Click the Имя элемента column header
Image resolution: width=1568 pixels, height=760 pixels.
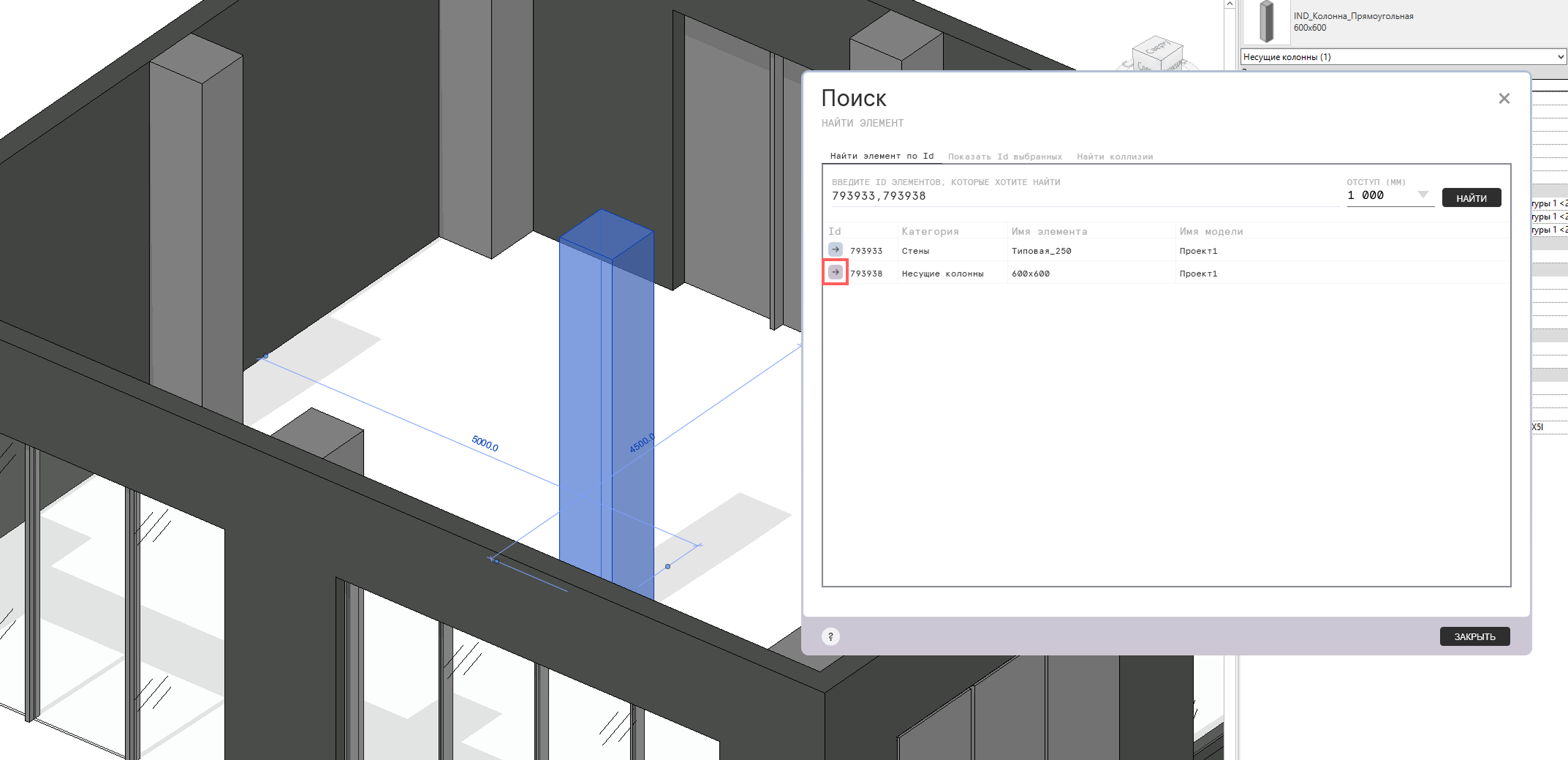1049,232
